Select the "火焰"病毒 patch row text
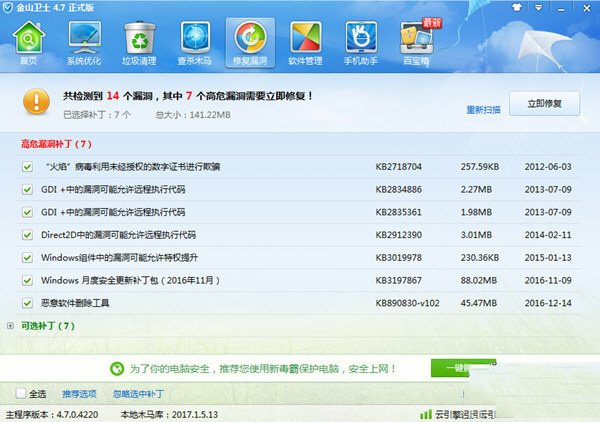 point(132,167)
